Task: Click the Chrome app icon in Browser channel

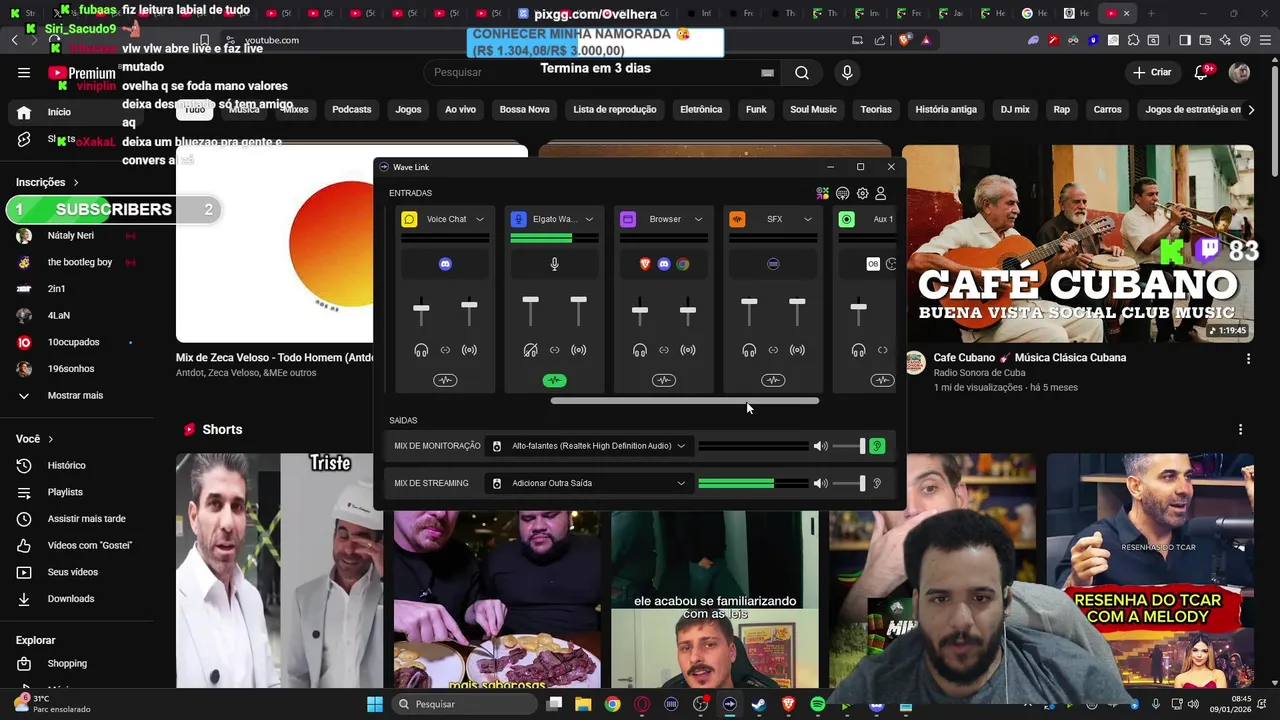Action: click(x=683, y=264)
